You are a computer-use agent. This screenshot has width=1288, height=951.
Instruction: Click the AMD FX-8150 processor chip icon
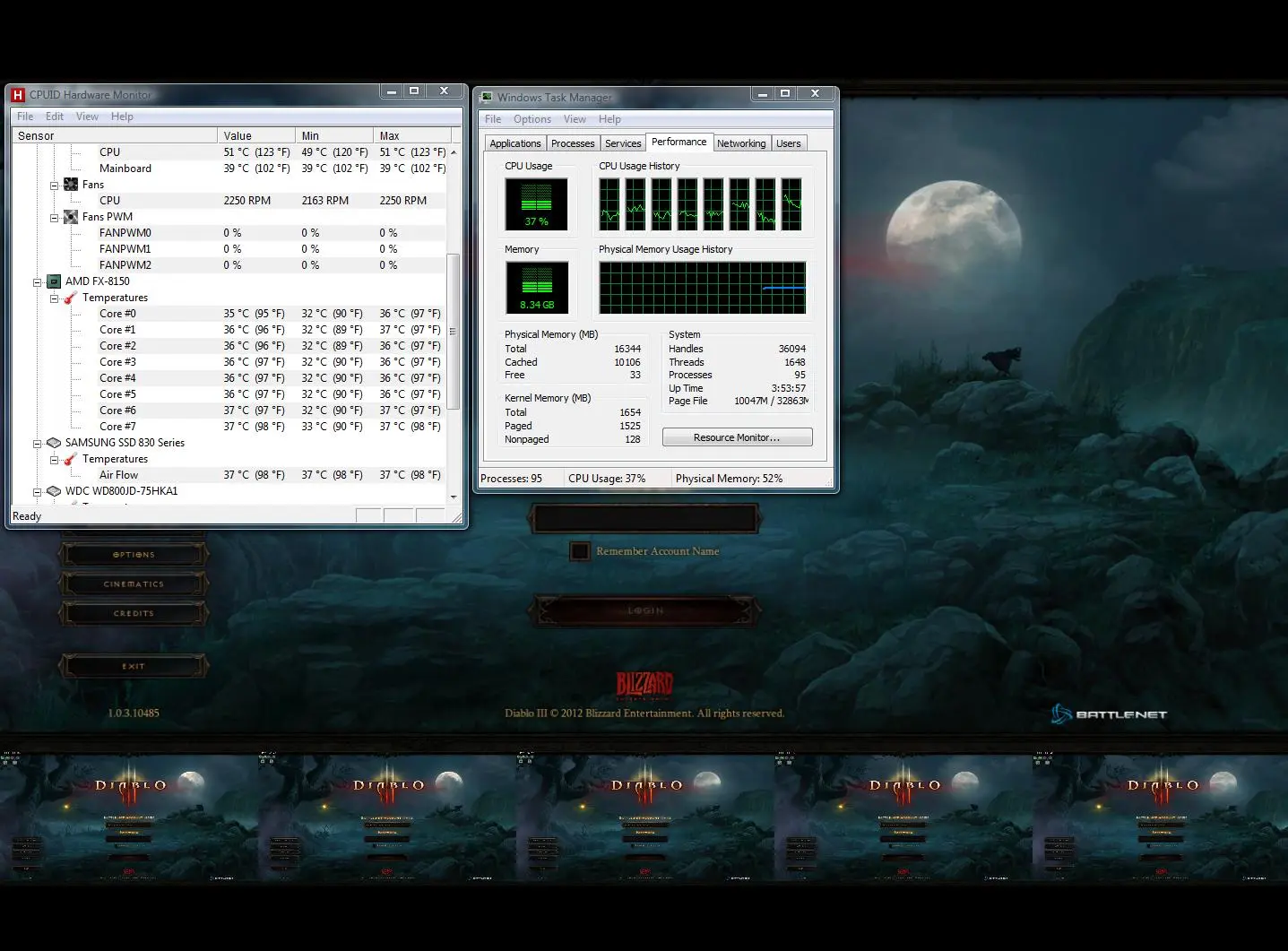coord(54,281)
